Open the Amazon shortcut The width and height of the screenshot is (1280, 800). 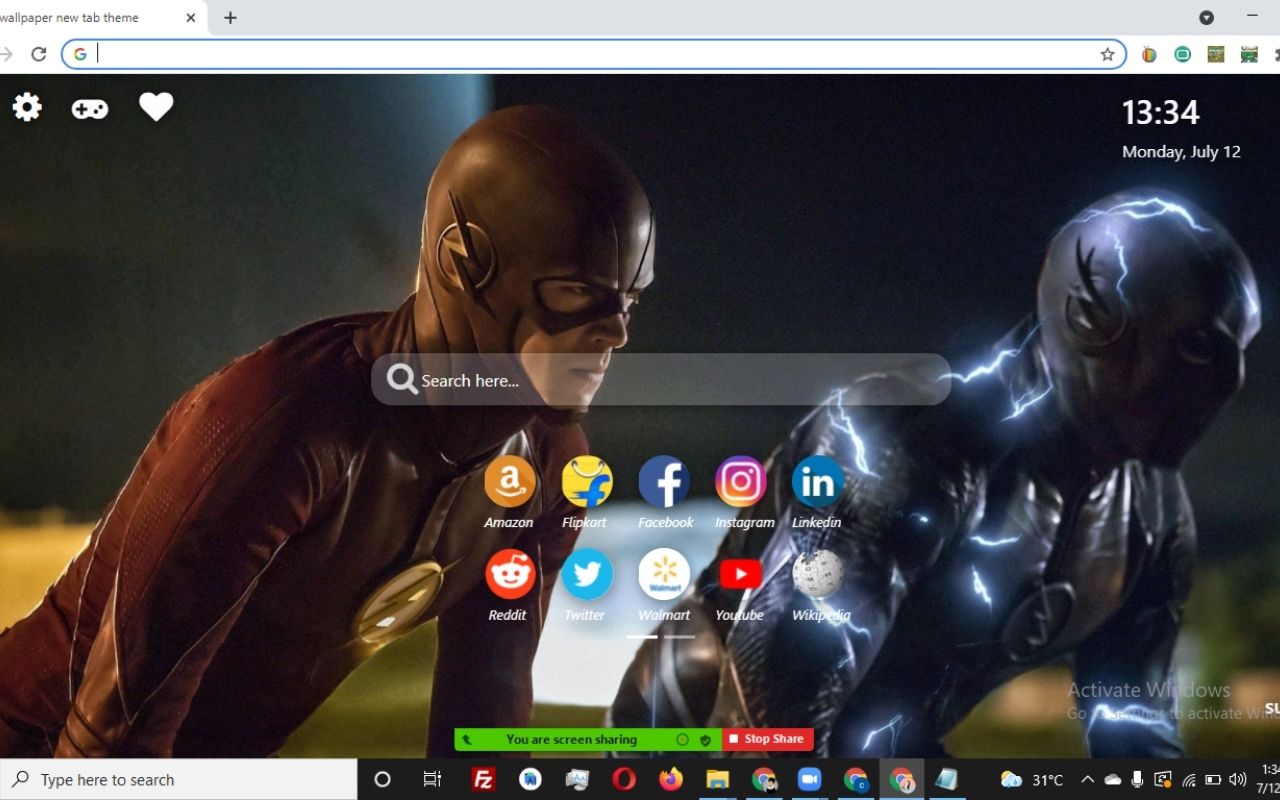click(510, 482)
